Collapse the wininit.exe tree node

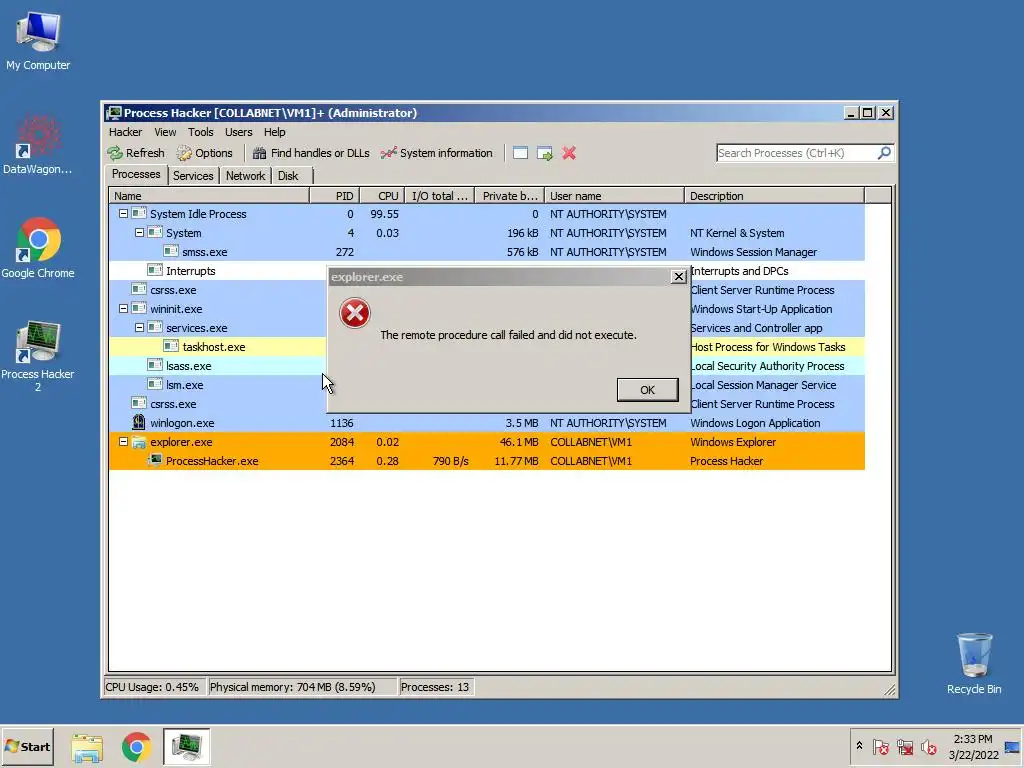(123, 308)
